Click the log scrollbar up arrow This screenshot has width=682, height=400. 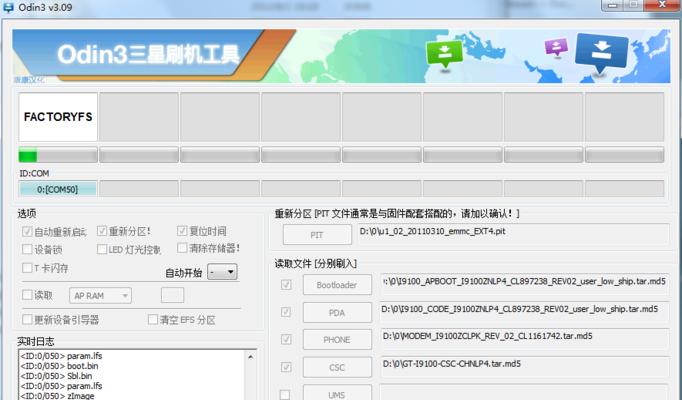click(251, 357)
